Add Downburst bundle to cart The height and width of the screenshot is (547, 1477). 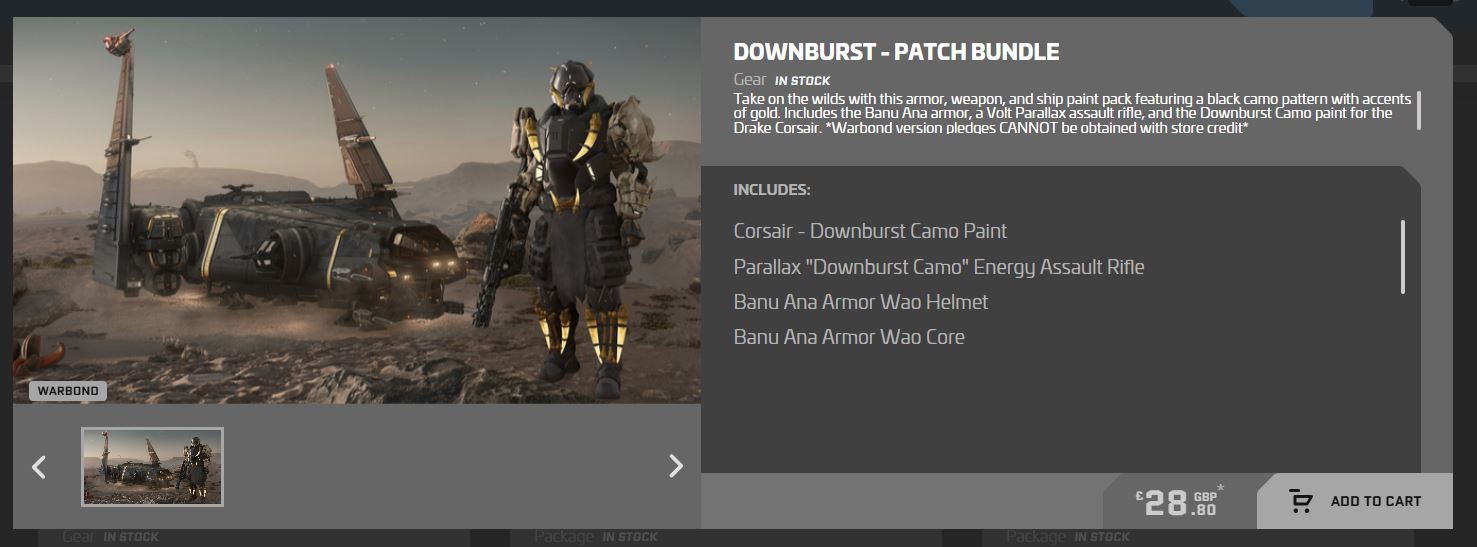pyautogui.click(x=1355, y=501)
